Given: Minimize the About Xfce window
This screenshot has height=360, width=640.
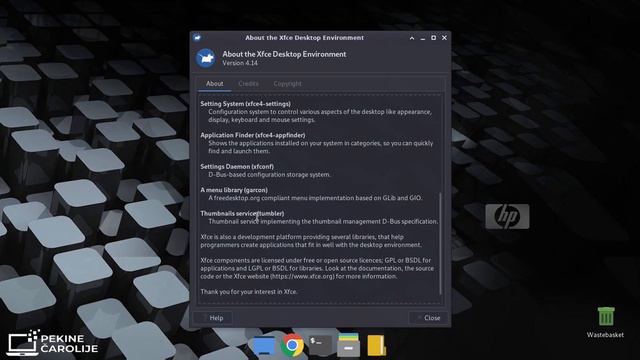Looking at the screenshot, I should click(422, 38).
